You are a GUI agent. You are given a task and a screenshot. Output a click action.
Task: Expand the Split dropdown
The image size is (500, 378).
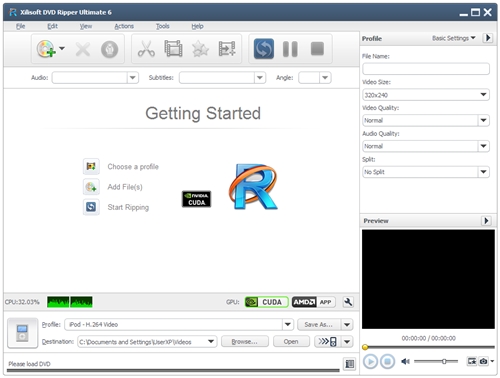(426, 172)
